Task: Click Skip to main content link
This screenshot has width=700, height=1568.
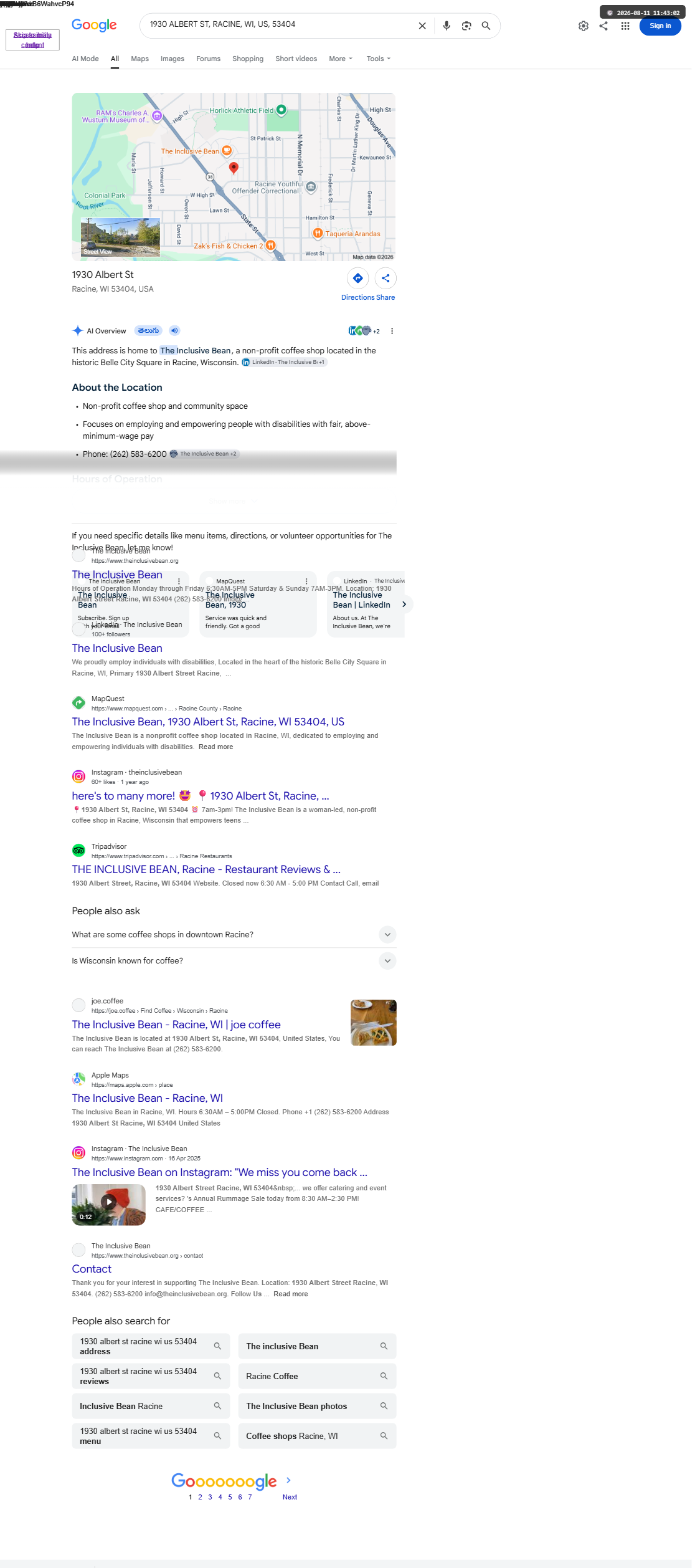Action: [x=32, y=40]
